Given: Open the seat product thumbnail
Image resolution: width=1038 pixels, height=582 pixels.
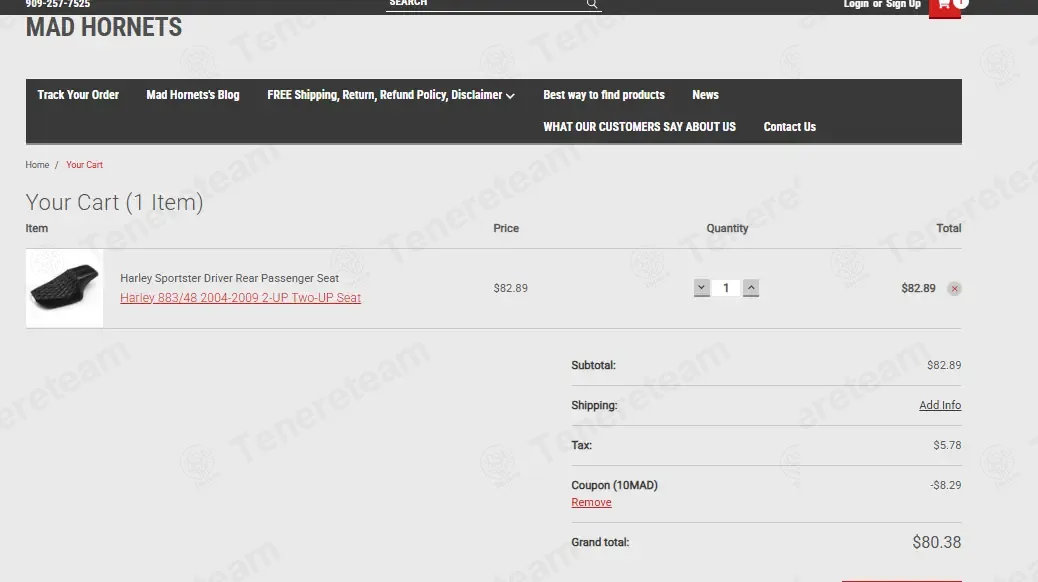Looking at the screenshot, I should point(64,288).
